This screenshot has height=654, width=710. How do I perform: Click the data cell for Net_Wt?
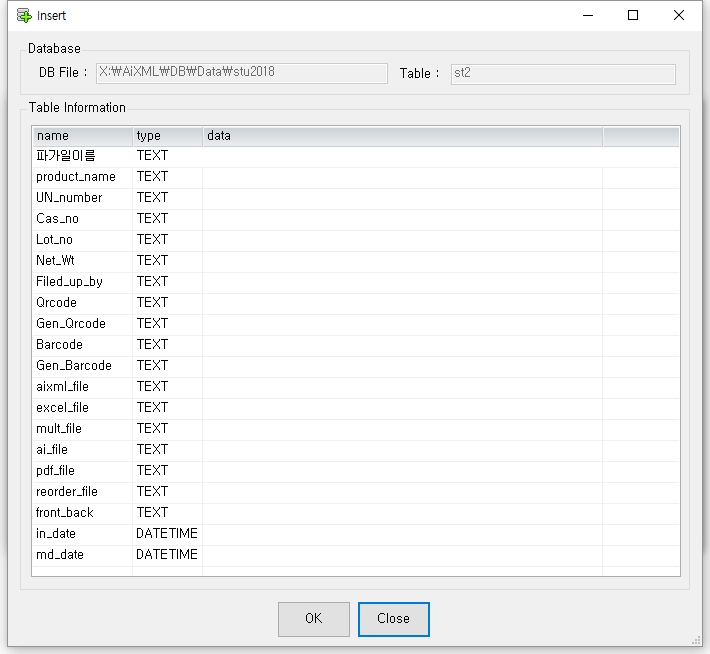pos(401,261)
